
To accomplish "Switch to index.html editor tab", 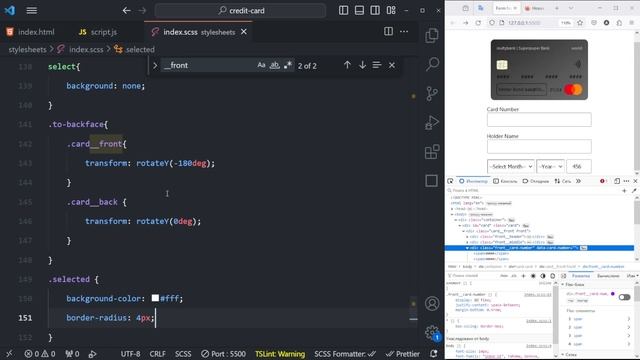I will [x=30, y=32].
